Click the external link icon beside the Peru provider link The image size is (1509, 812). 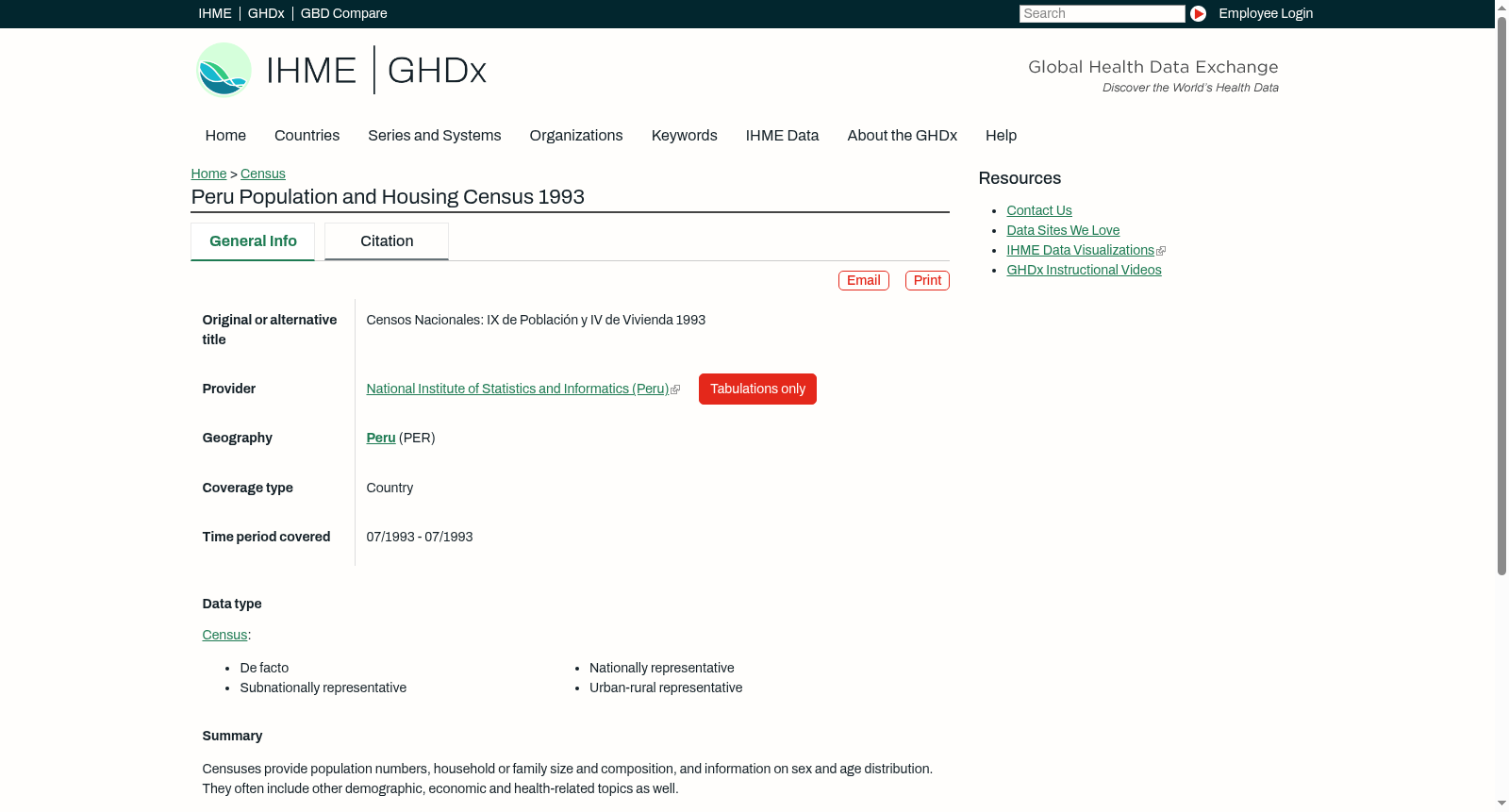[x=675, y=389]
